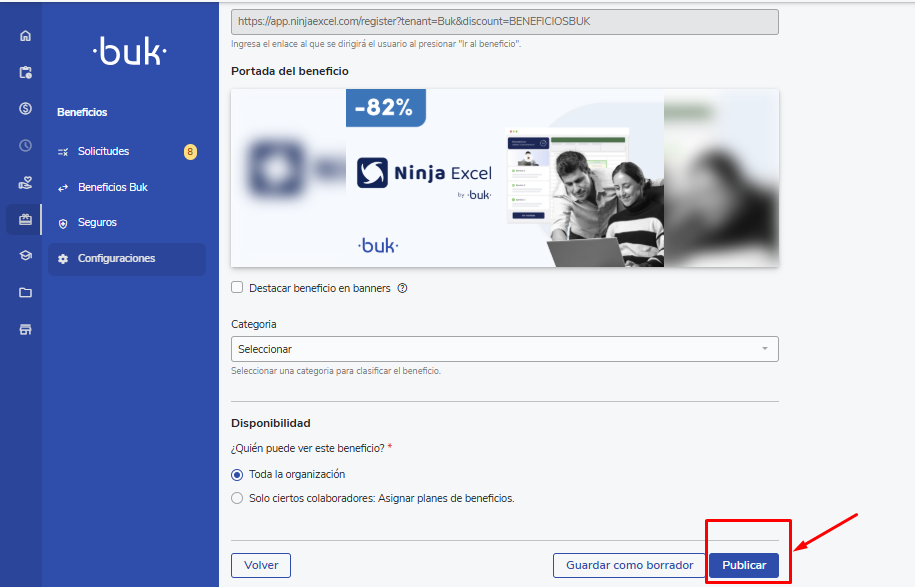Select the graduation cap icon
The width and height of the screenshot is (915, 587).
(25, 255)
